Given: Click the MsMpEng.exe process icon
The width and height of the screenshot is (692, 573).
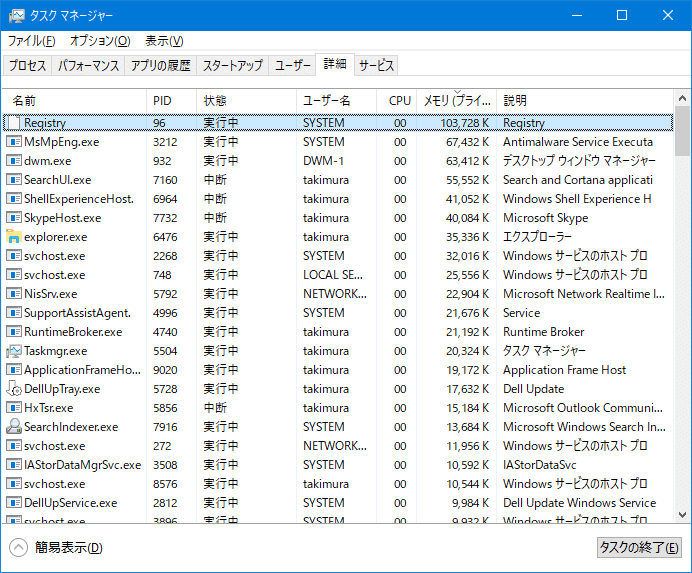Looking at the screenshot, I should click(14, 142).
